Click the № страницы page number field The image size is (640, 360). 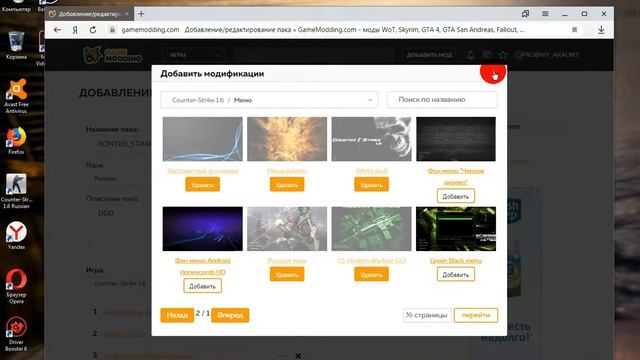pyautogui.click(x=427, y=315)
